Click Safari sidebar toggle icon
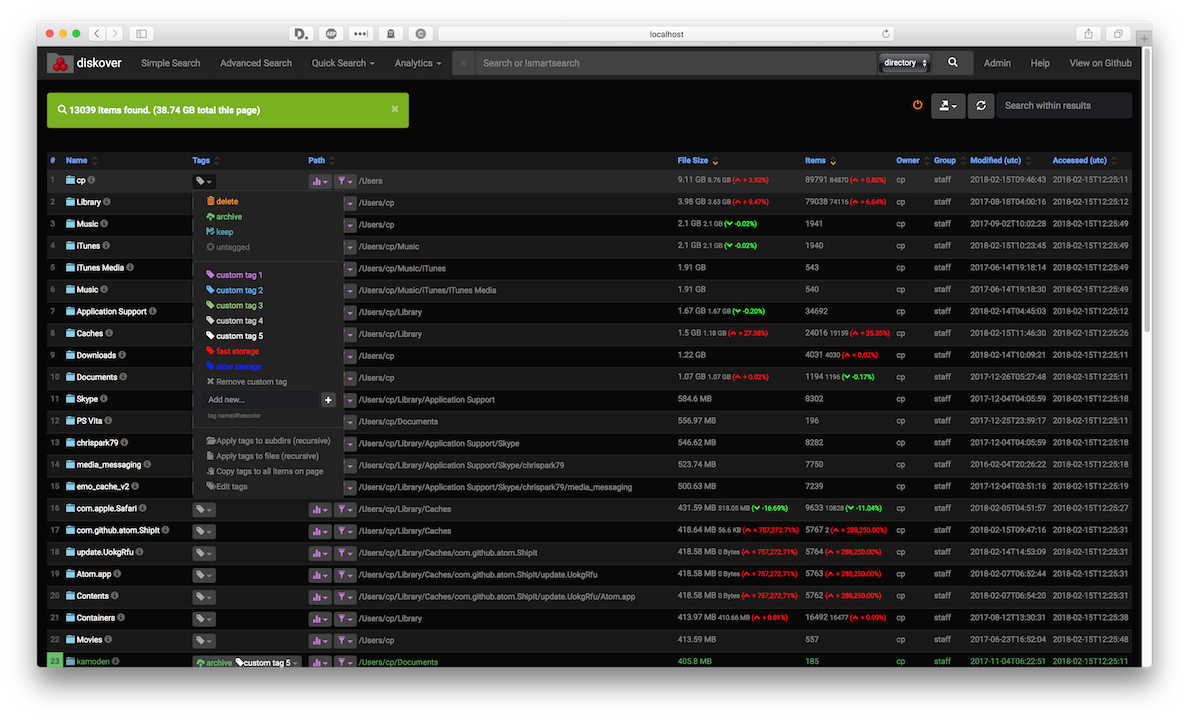1189x720 pixels. click(141, 33)
